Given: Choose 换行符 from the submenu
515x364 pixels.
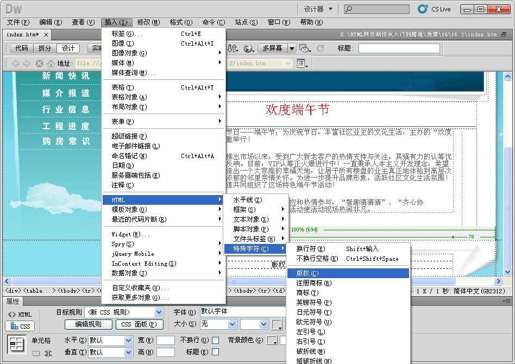Looking at the screenshot, I should click(348, 249).
